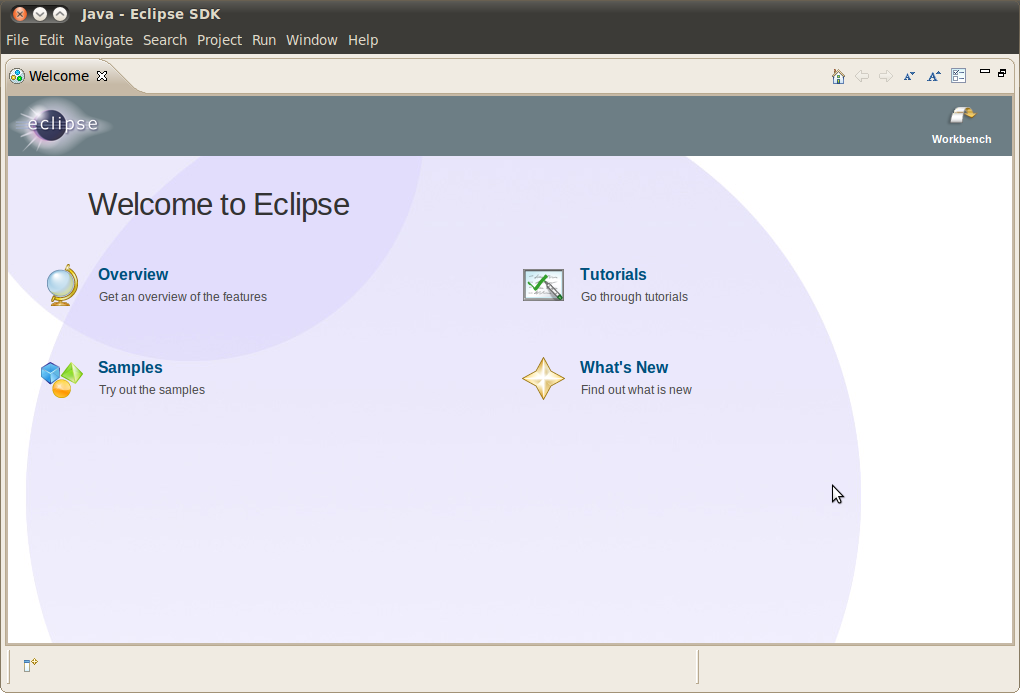This screenshot has width=1020, height=693.
Task: Open the Help menu
Action: pos(363,40)
